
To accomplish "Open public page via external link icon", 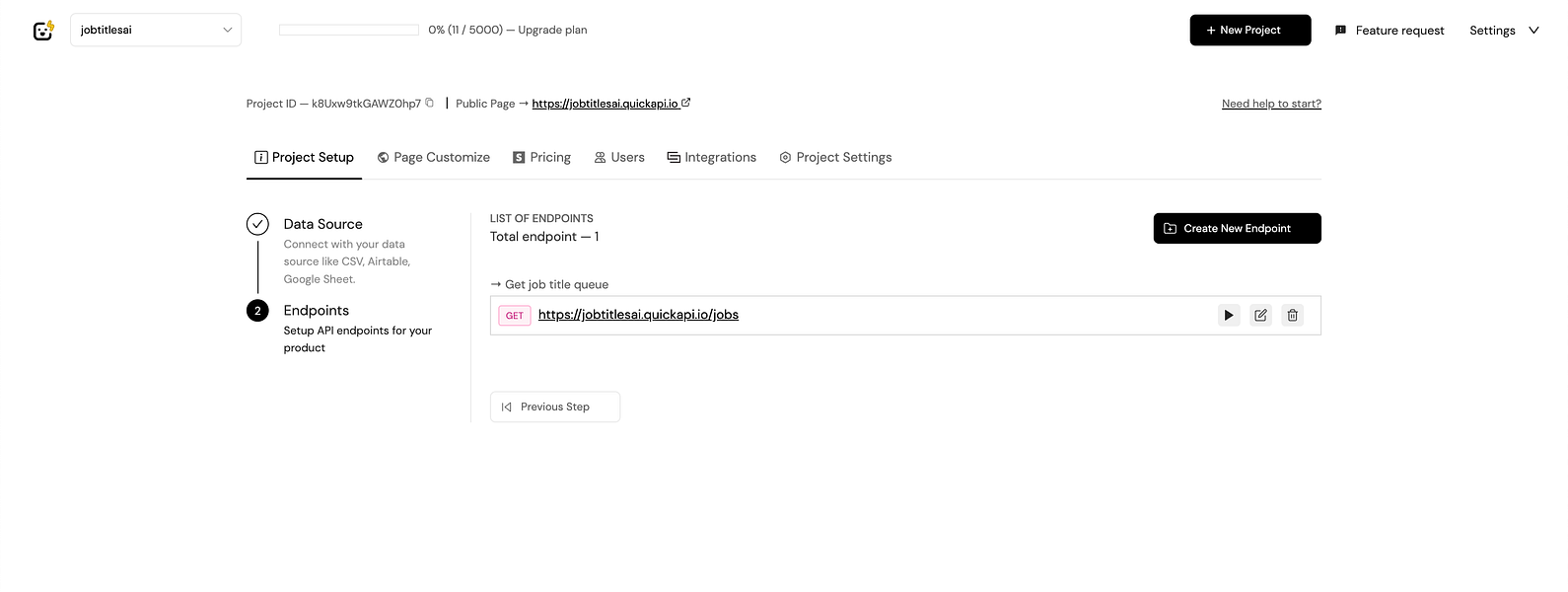I will point(687,102).
